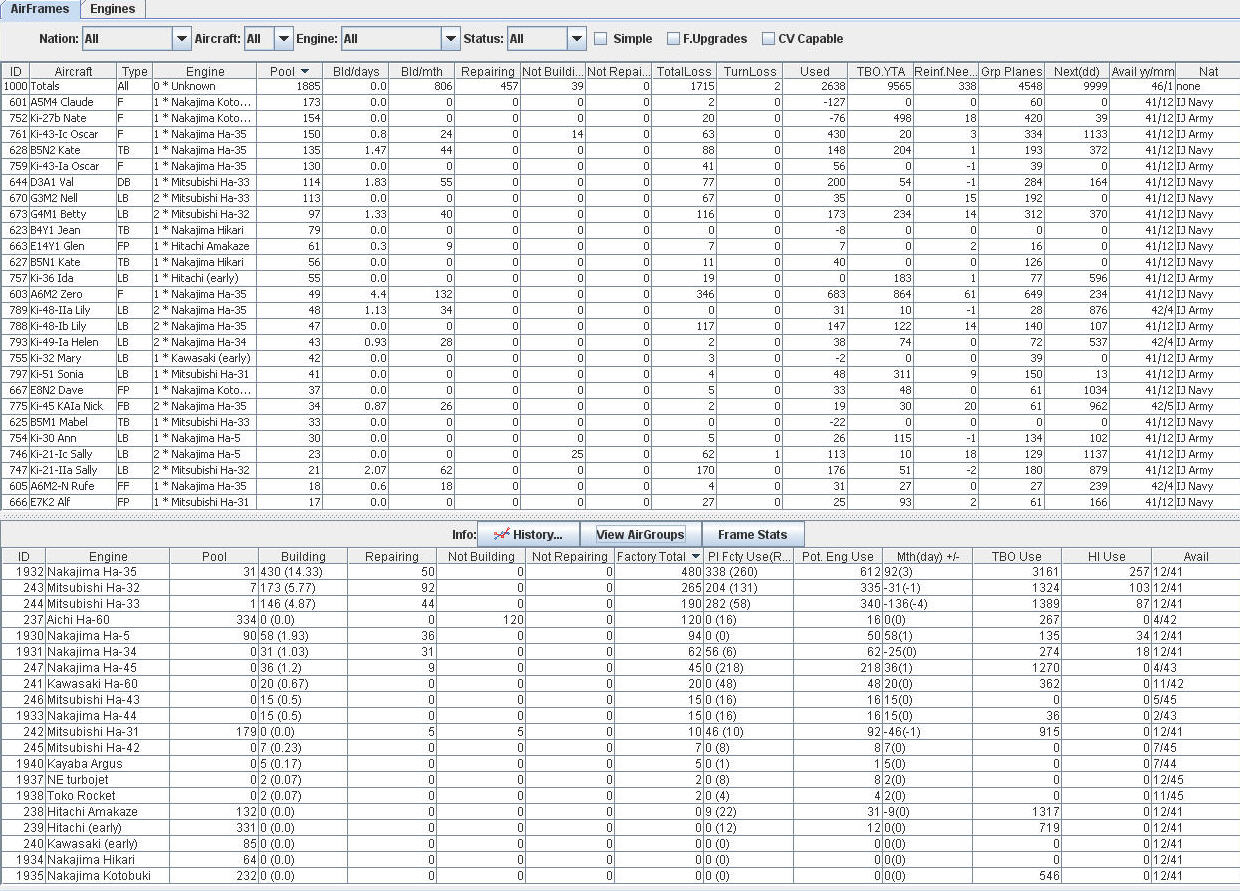Click the TBO Use column header
The height and width of the screenshot is (891, 1240).
(x=1016, y=556)
